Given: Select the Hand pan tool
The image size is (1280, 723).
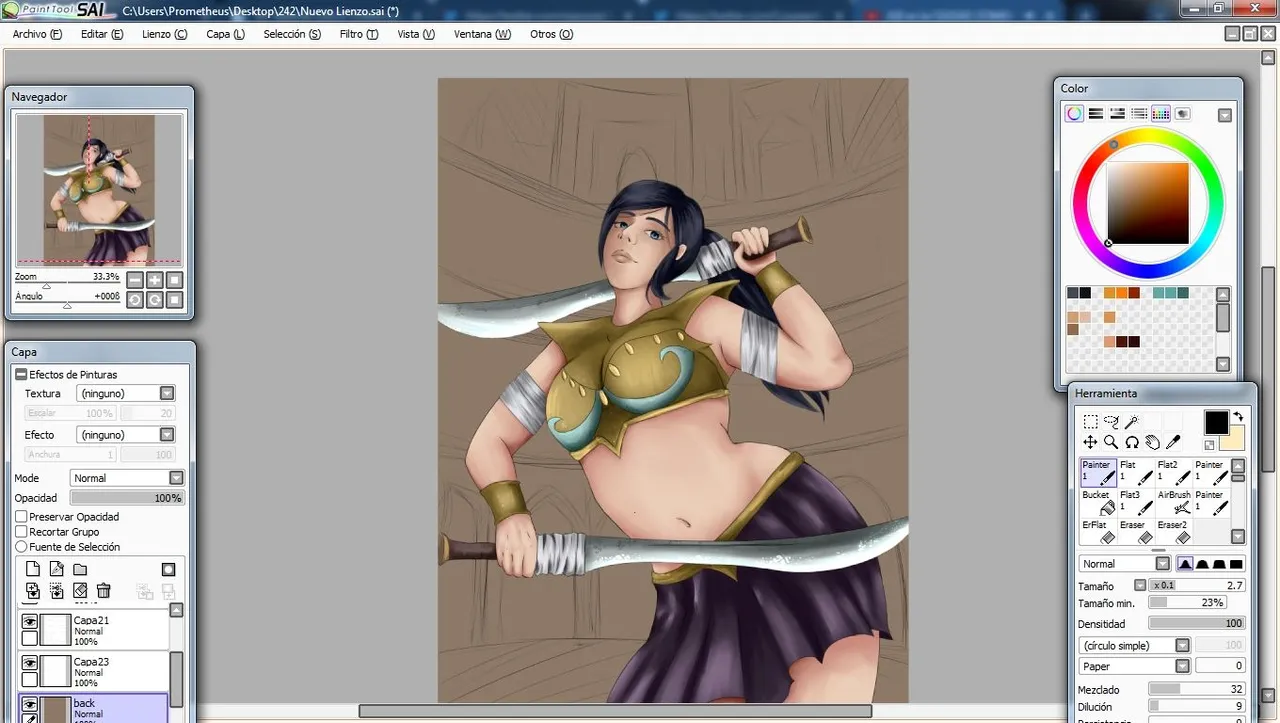Looking at the screenshot, I should (1153, 442).
